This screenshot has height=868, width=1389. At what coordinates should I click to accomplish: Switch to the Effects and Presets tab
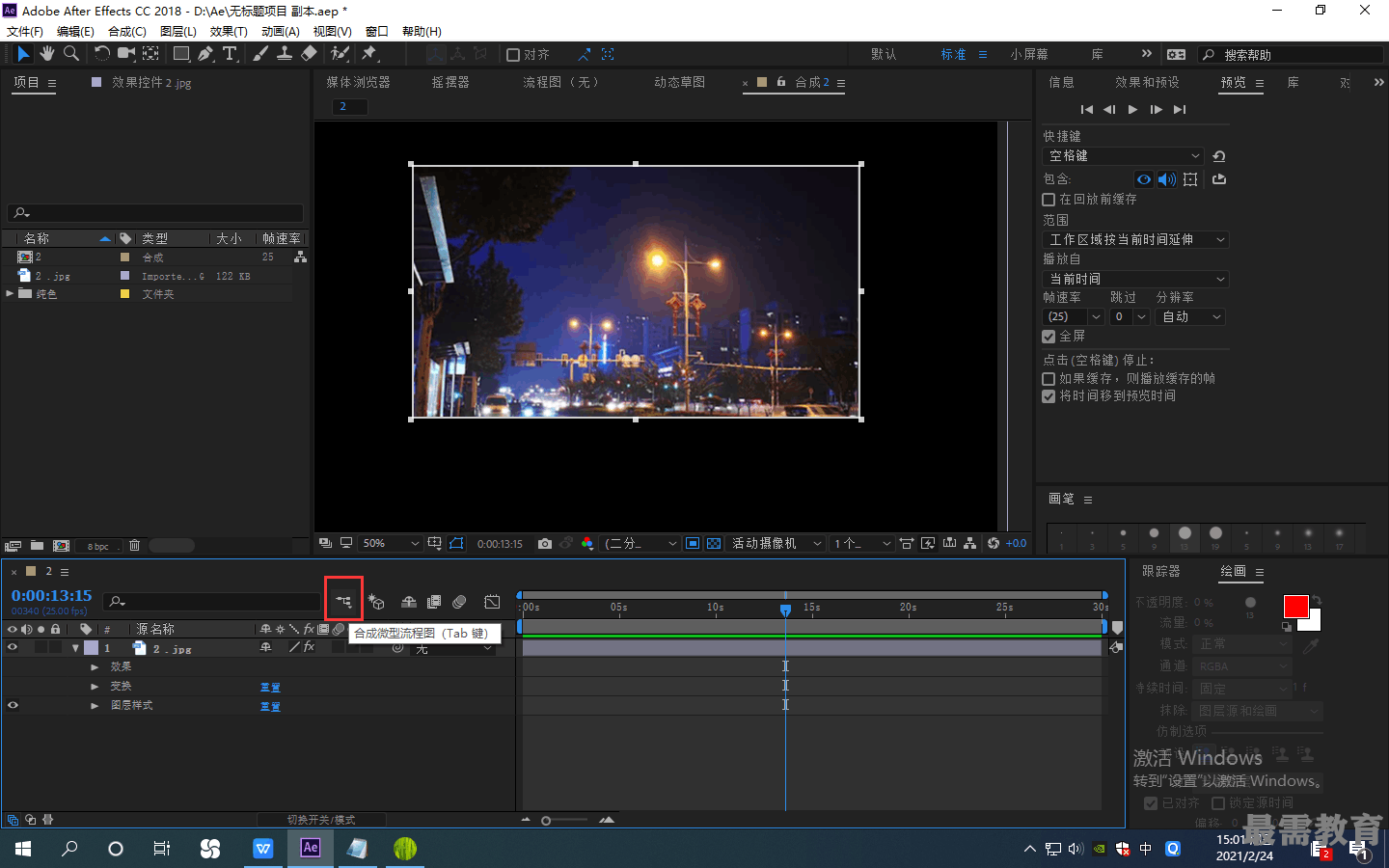1147,83
